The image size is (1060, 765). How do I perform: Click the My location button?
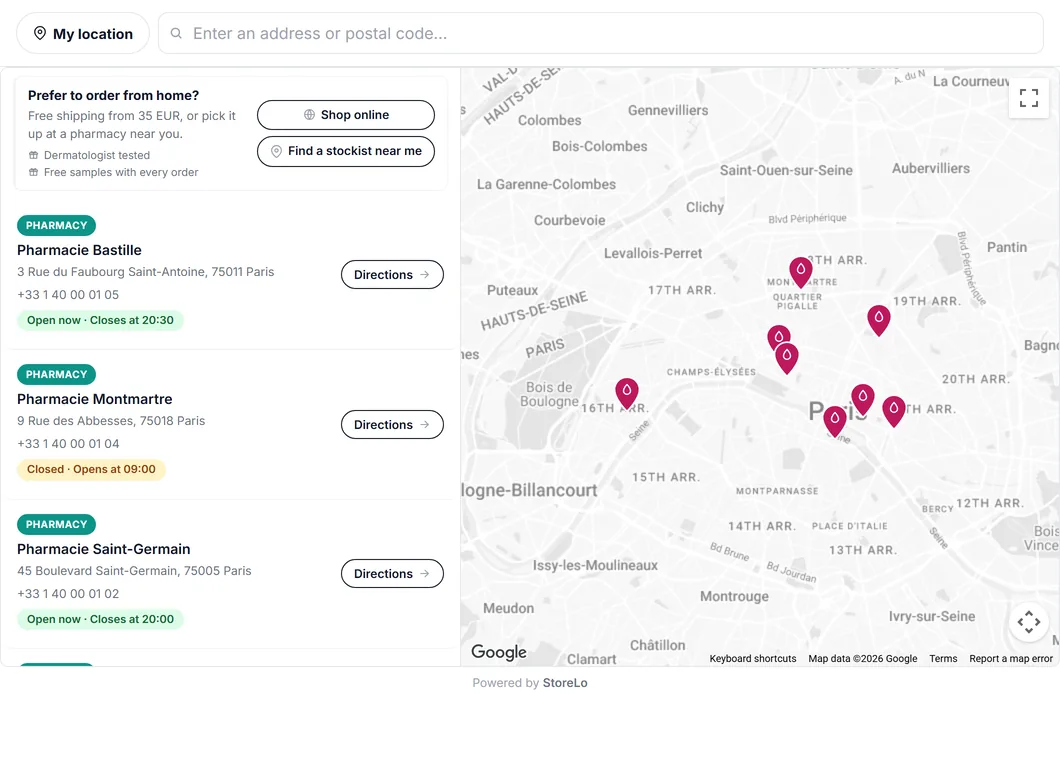coord(82,33)
